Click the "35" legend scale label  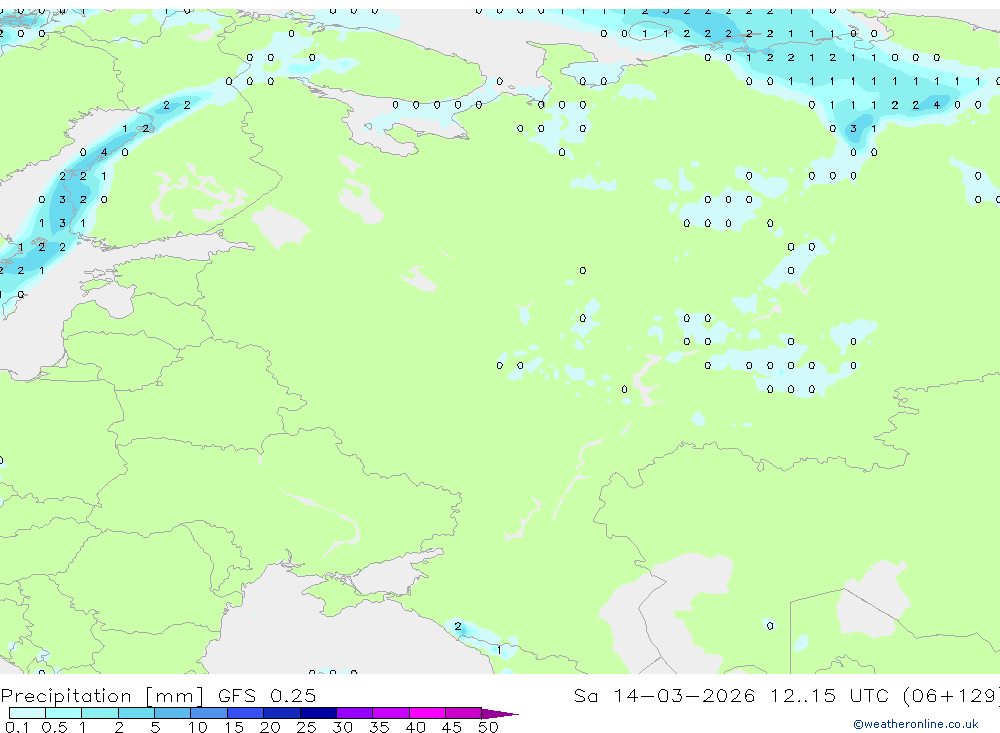tap(379, 727)
